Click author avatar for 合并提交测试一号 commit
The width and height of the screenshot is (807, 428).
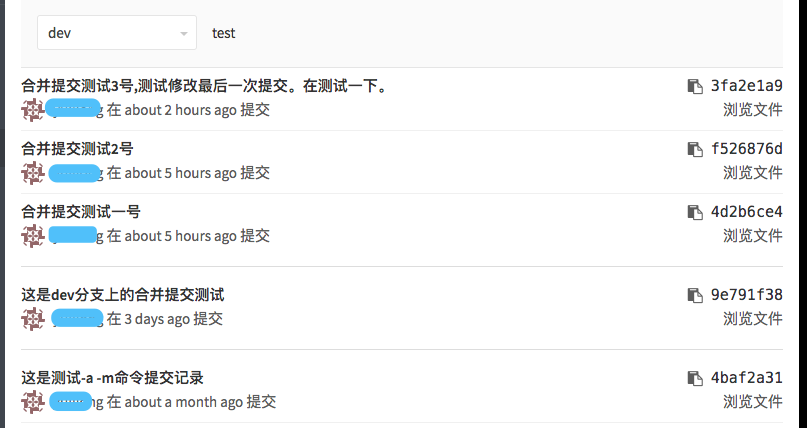tap(33, 236)
